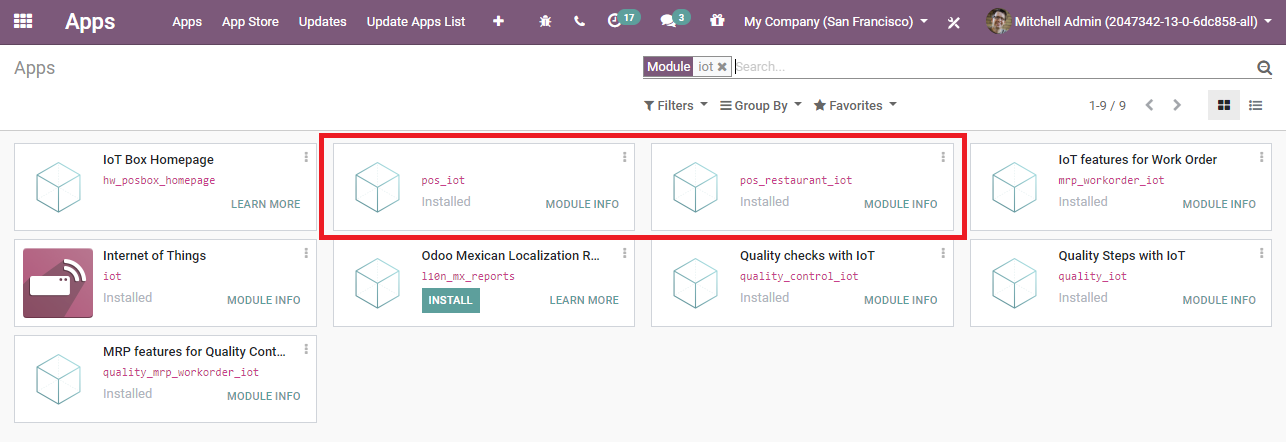
Task: Click the IoT Box Homepage cube icon
Action: tap(58, 187)
